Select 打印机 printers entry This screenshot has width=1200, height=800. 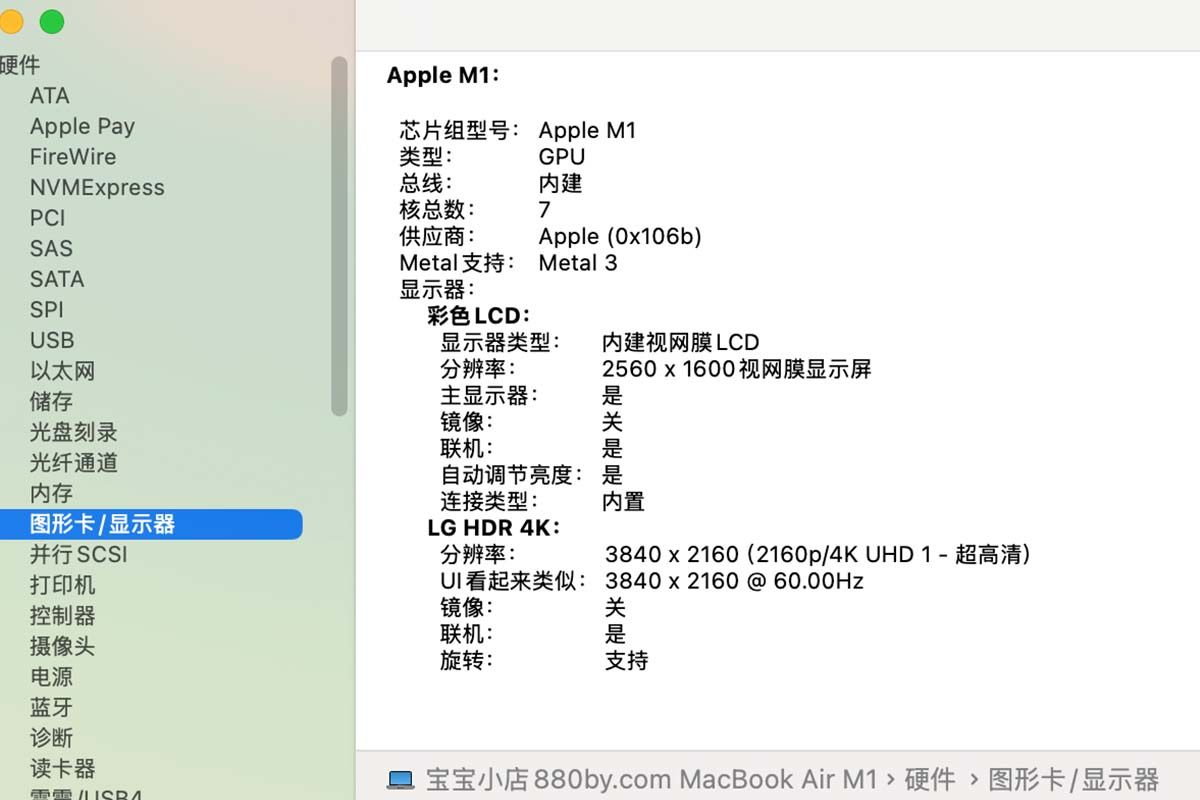pyautogui.click(x=62, y=585)
